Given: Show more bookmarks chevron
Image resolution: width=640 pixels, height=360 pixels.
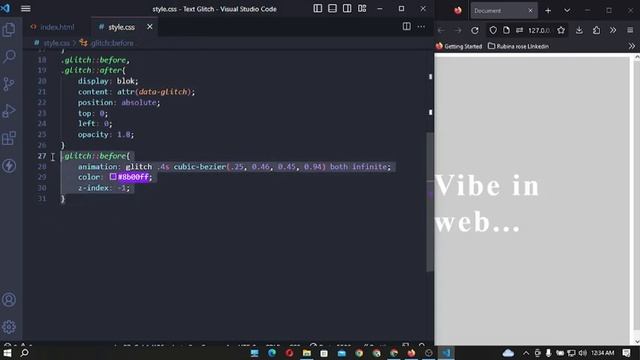Looking at the screenshot, I should tap(632, 46).
